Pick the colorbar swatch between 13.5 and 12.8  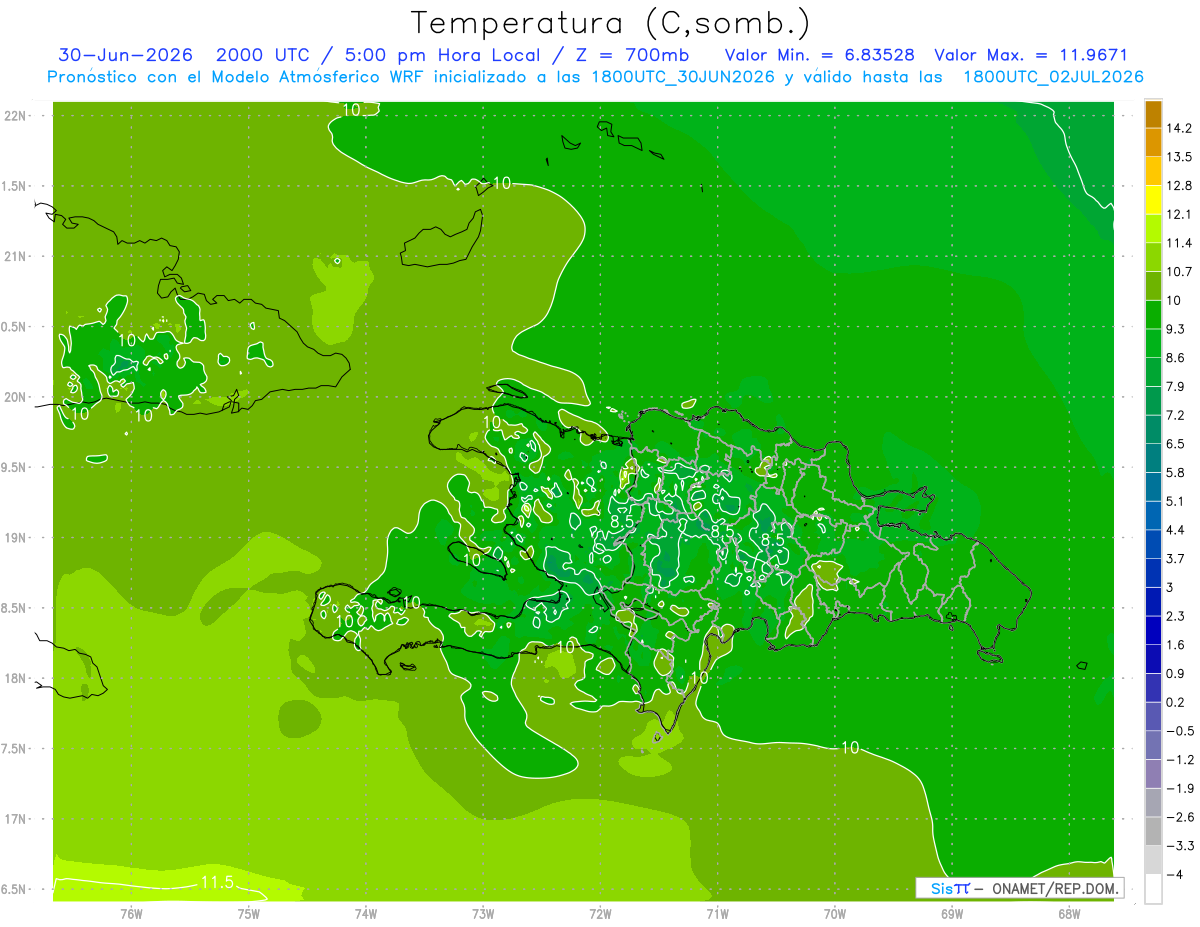coord(1153,171)
